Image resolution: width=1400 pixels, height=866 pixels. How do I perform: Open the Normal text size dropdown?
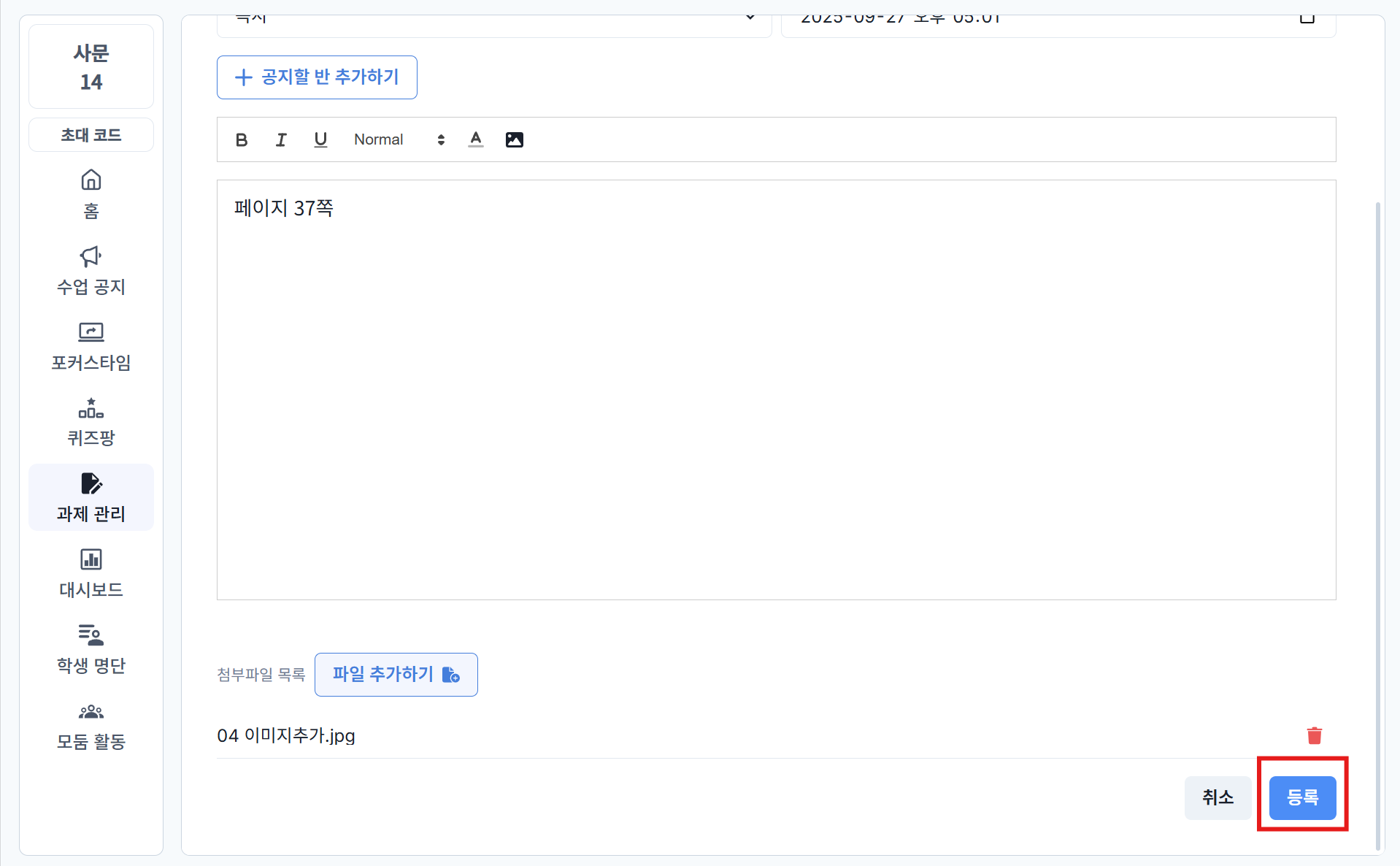point(399,139)
